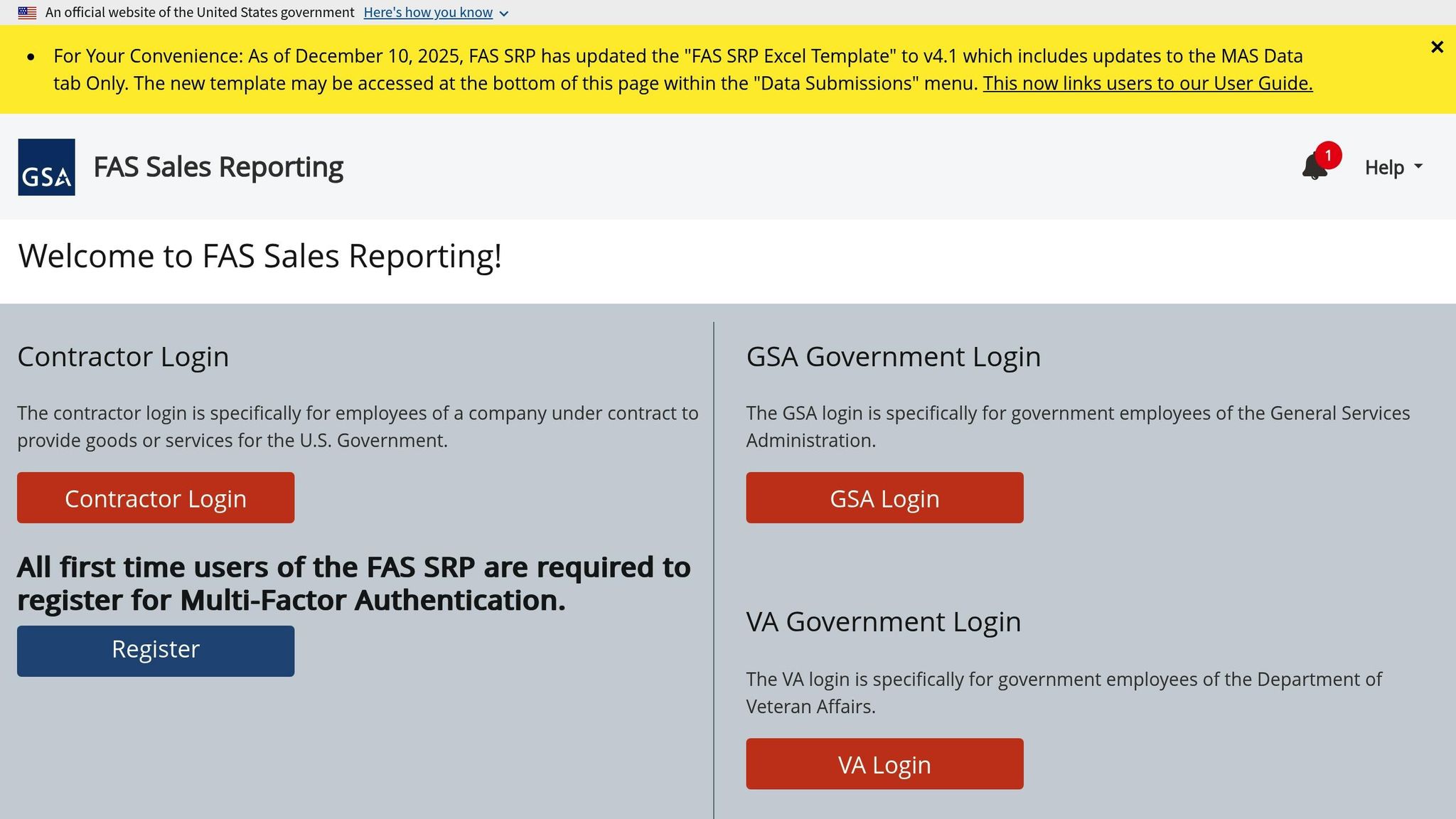1456x819 pixels.
Task: Click the Contractor Login button
Action: pos(156,498)
